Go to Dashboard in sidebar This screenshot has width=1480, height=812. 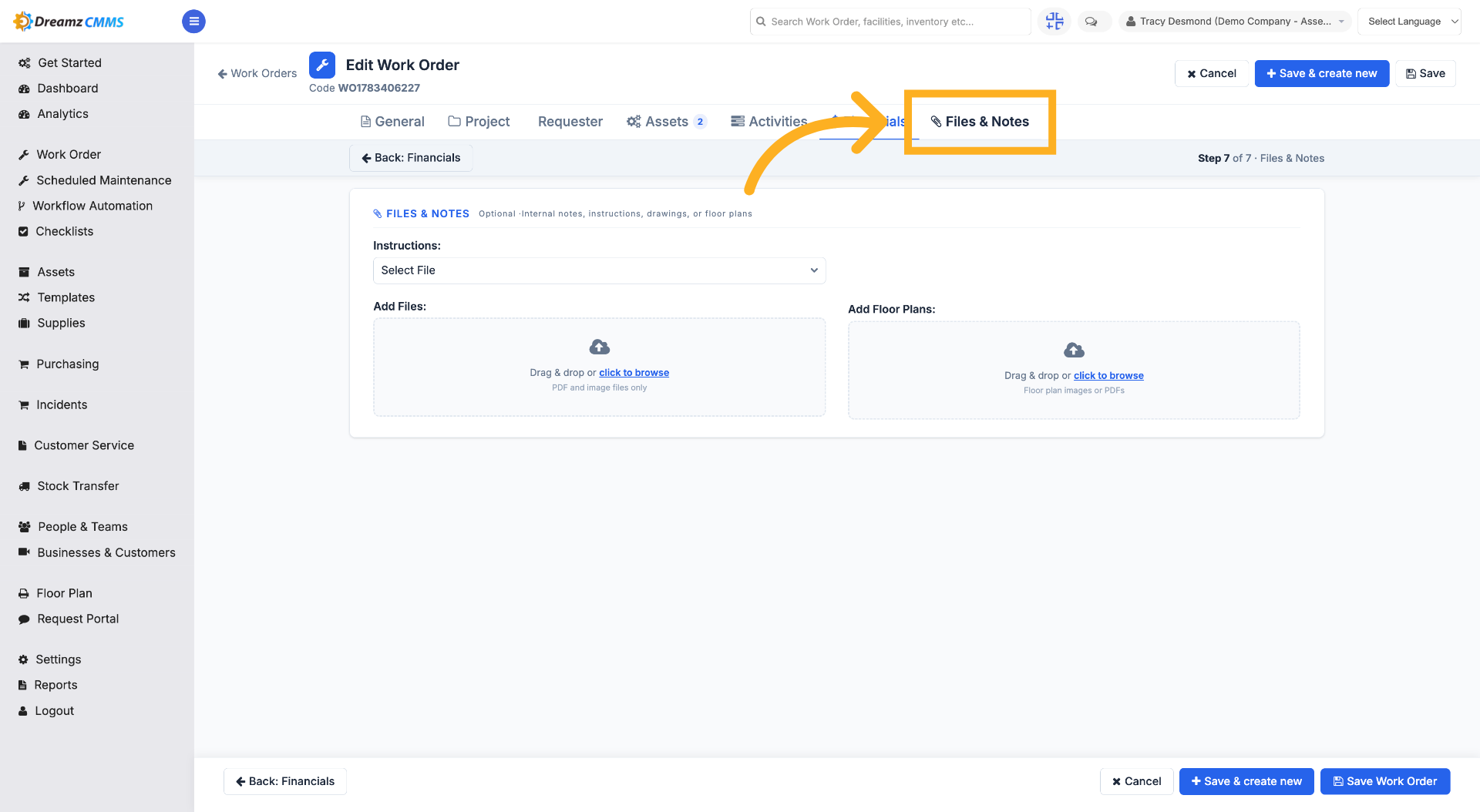(x=59, y=89)
